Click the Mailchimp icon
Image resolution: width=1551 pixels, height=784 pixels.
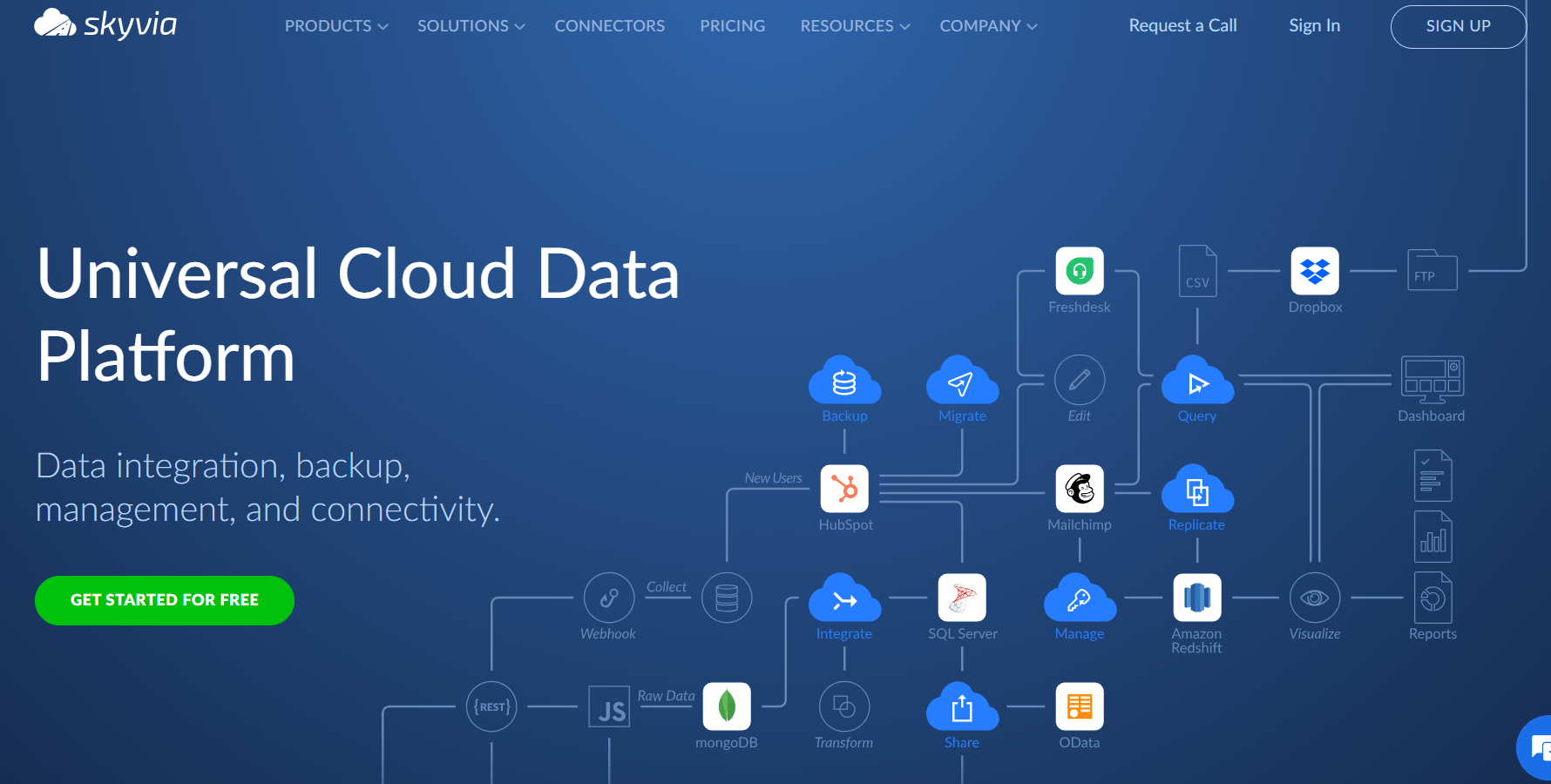pos(1080,489)
